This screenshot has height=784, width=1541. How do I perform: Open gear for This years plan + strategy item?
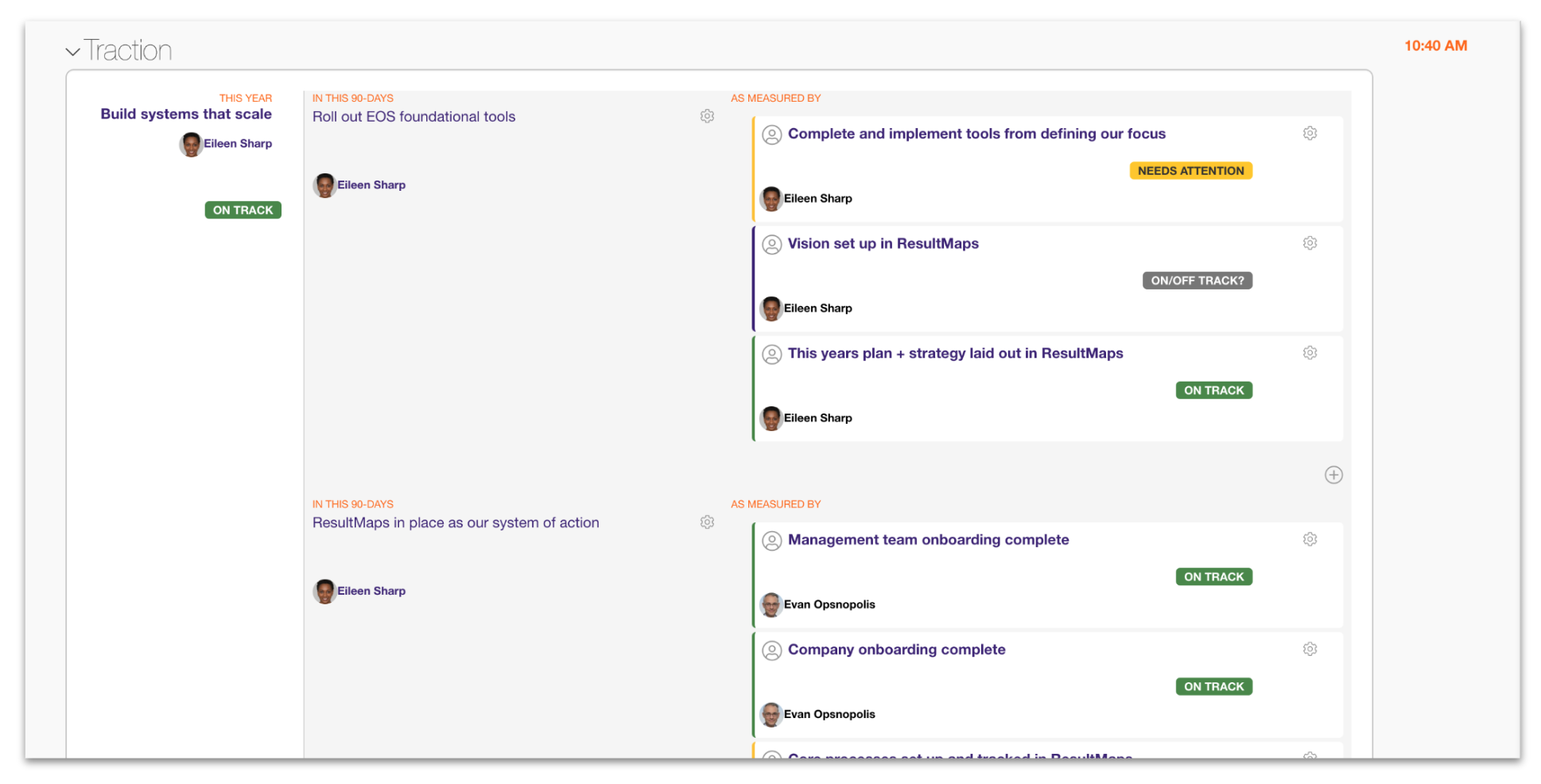(x=1310, y=353)
